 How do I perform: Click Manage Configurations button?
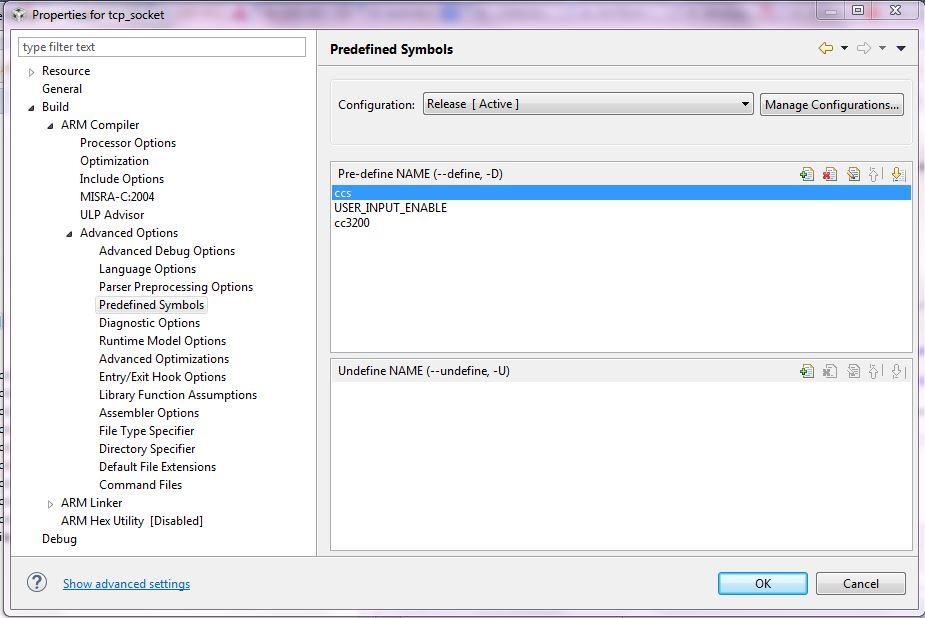pyautogui.click(x=832, y=105)
